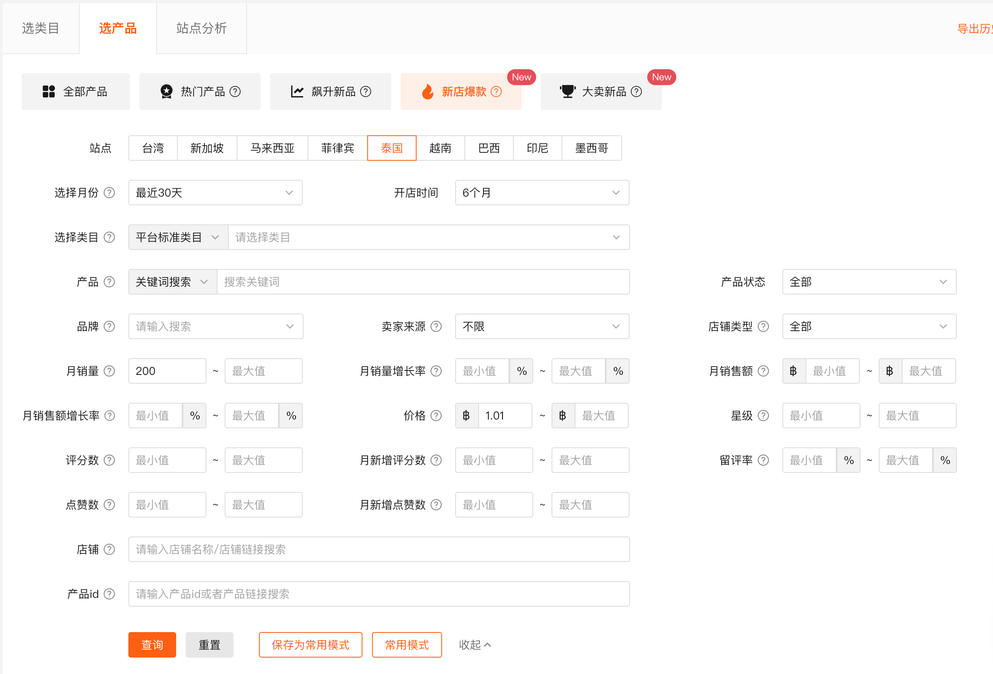The image size is (993, 674).
Task: Click help icon beside 店铺 label
Action: [x=110, y=549]
